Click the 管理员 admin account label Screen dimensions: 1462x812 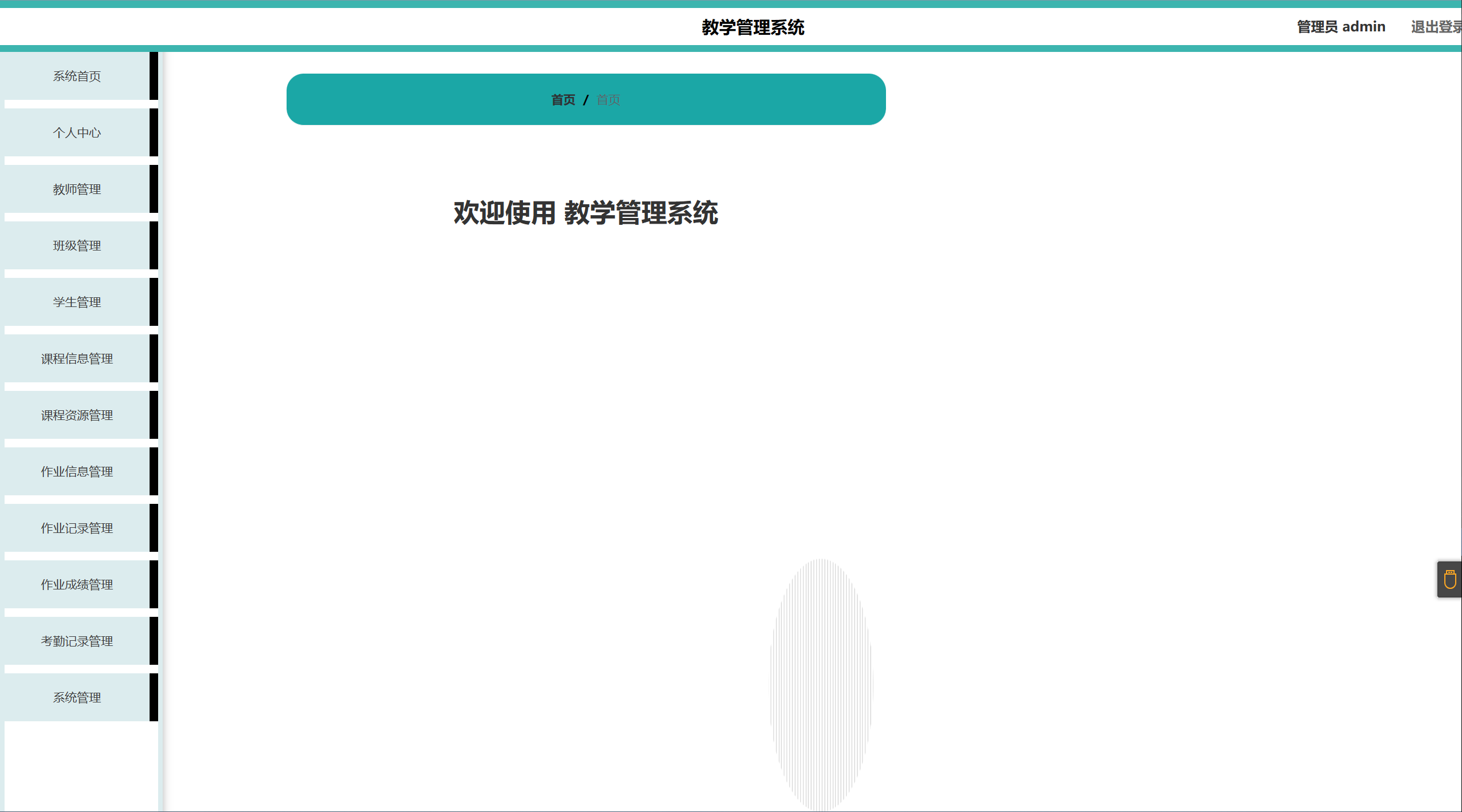pyautogui.click(x=1342, y=26)
